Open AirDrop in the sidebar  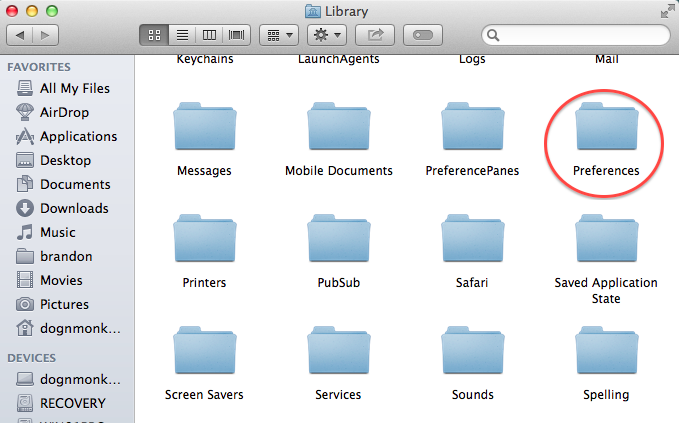pos(64,112)
